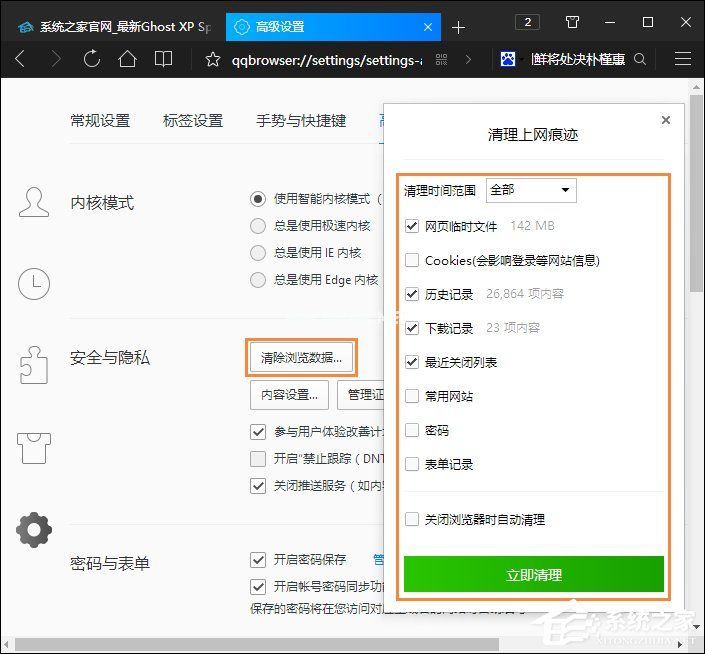Click the address bar go arrow
The image size is (705, 654).
click(469, 59)
